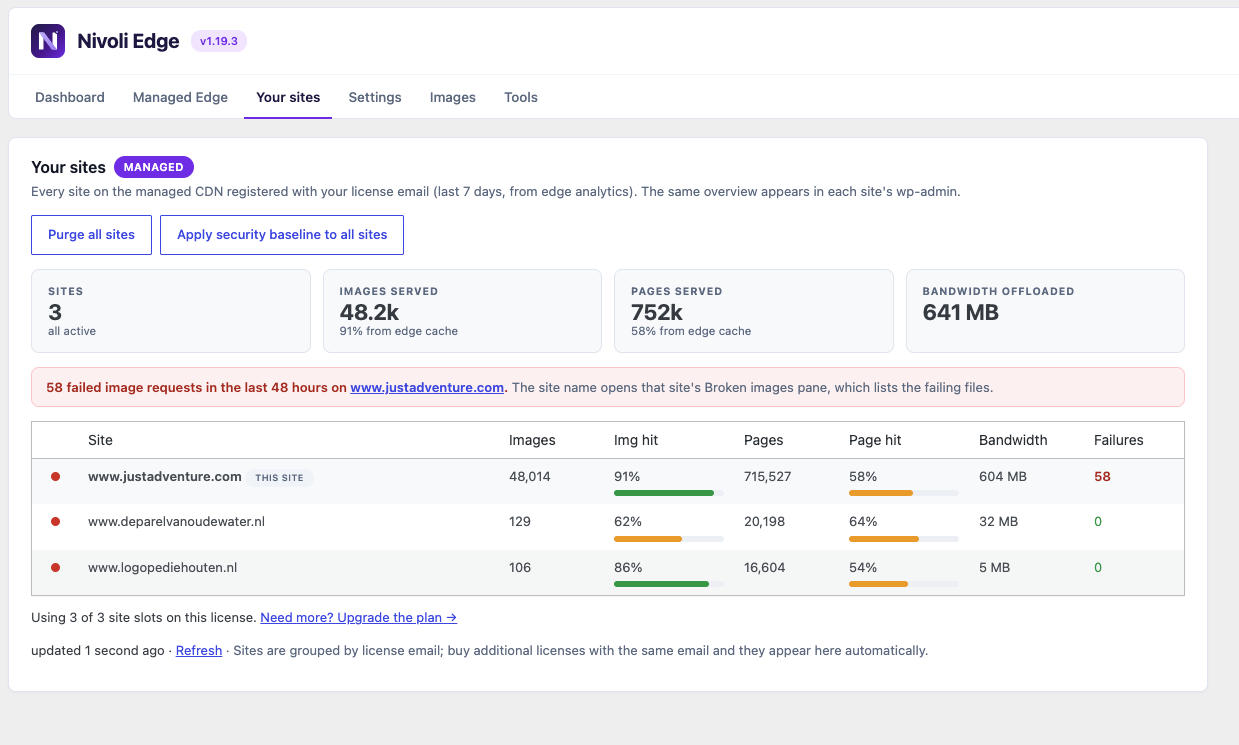This screenshot has height=745, width=1239.
Task: Click the SITES summary card showing 3
Action: click(171, 311)
